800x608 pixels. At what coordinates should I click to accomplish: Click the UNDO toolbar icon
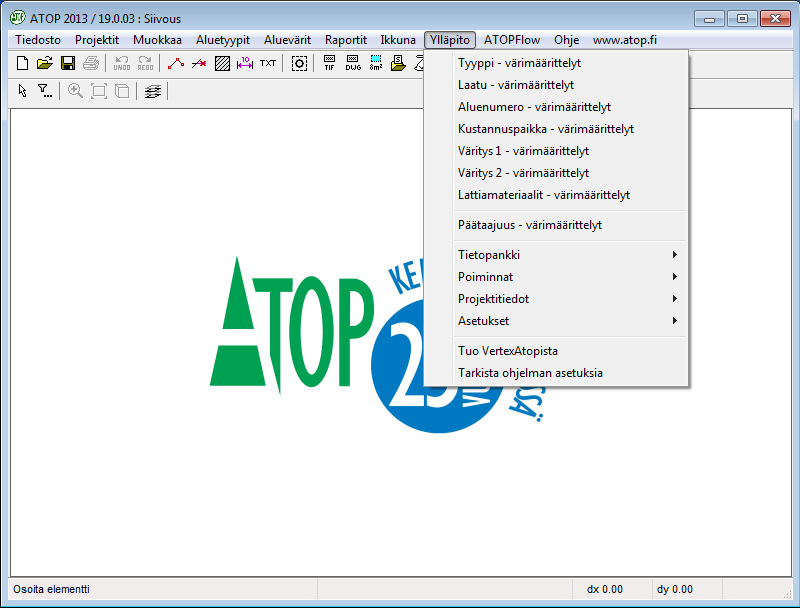click(122, 63)
